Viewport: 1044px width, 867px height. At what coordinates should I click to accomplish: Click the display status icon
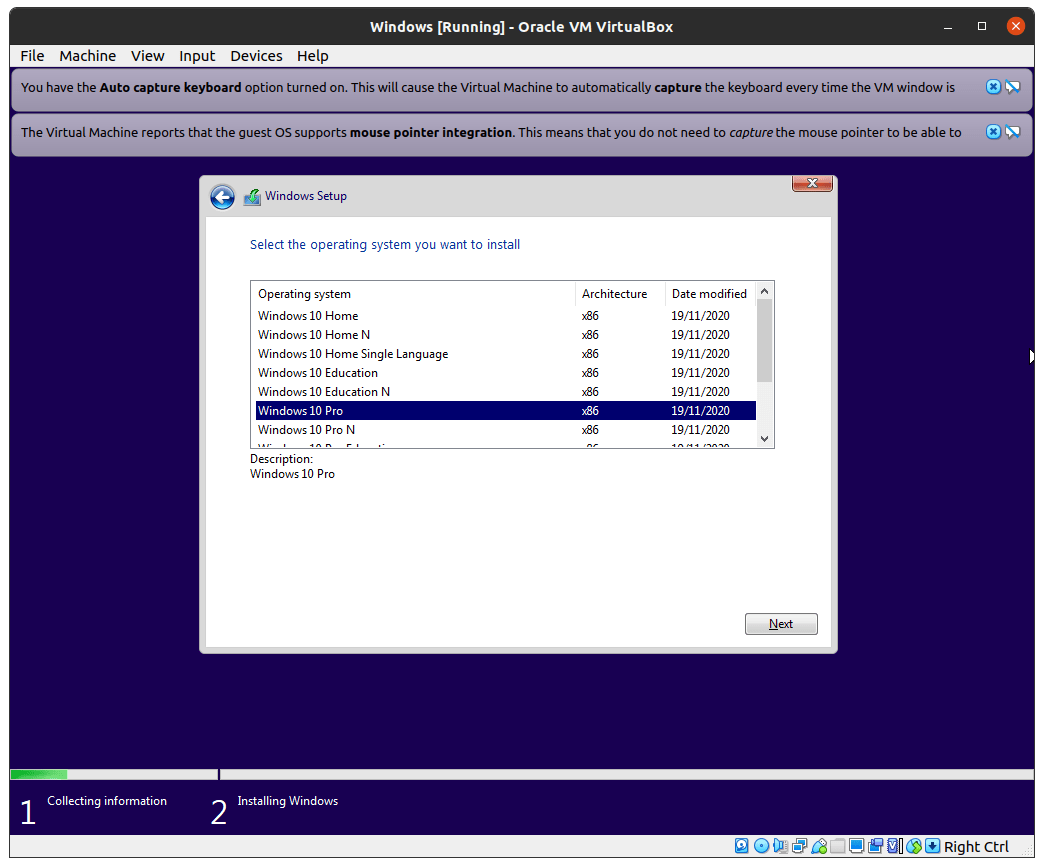click(x=856, y=846)
